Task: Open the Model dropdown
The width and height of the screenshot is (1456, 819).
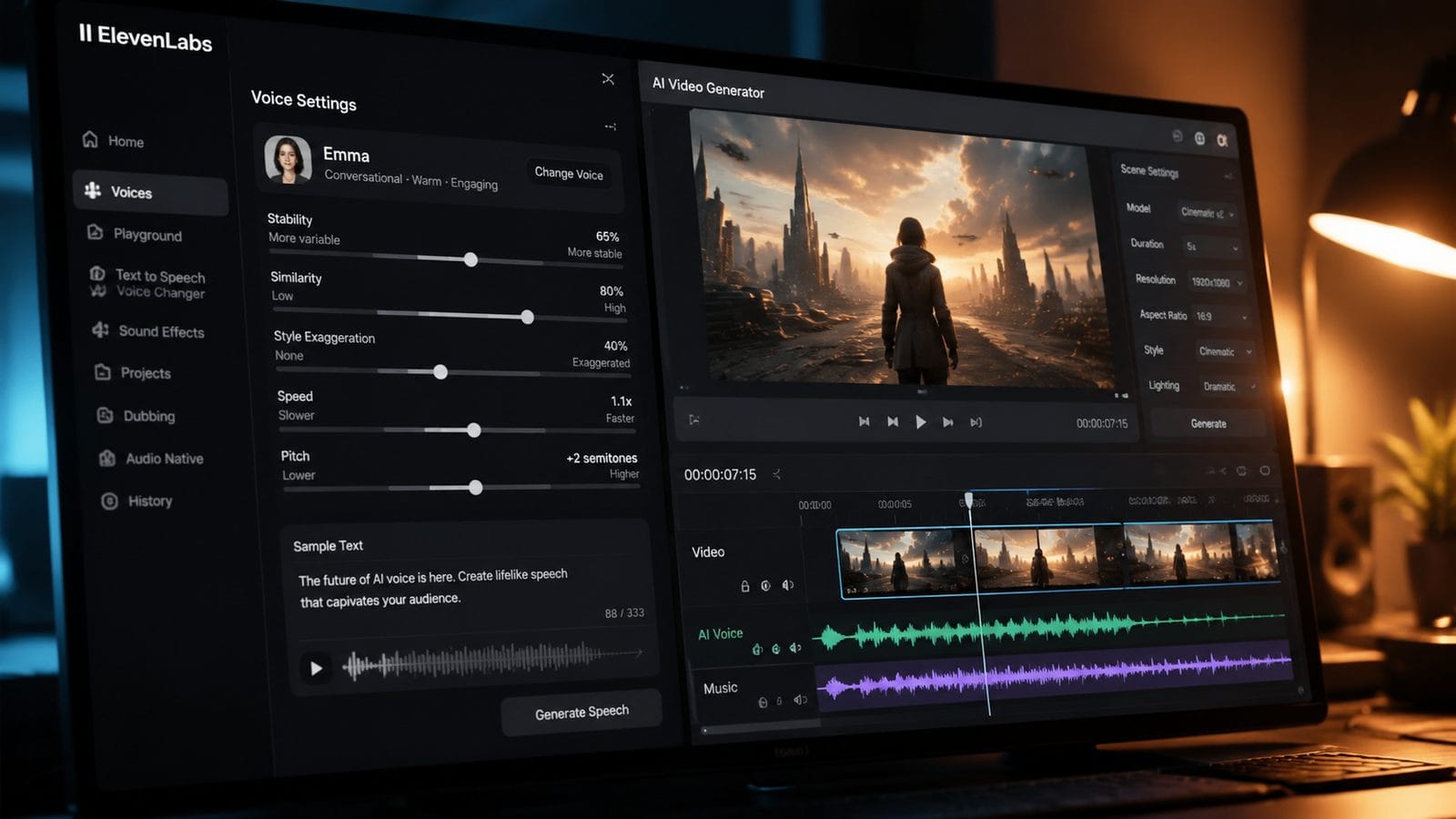Action: point(1208,213)
